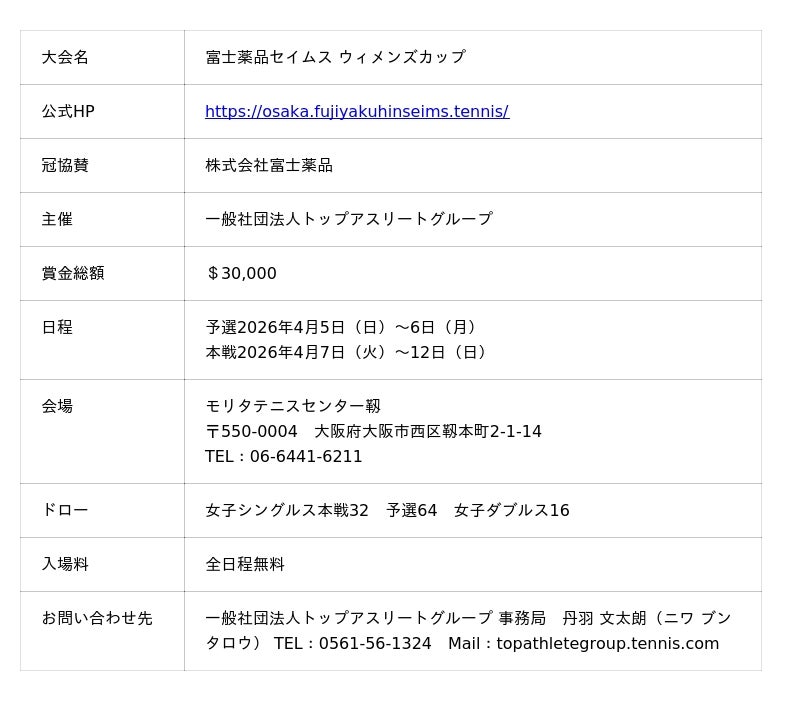Click the 本戦 main draw dates line
The height and width of the screenshot is (701, 800).
[x=348, y=352]
